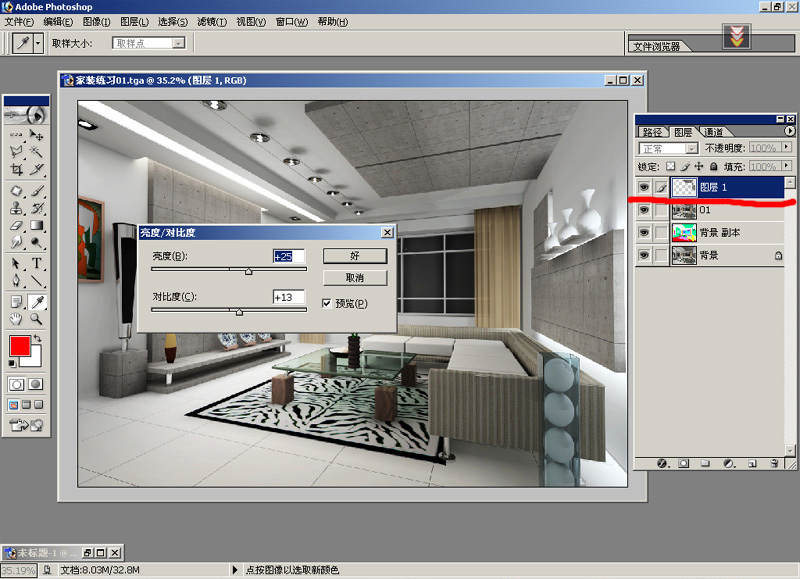Select the Brush tool
This screenshot has height=579, width=800.
pos(36,191)
